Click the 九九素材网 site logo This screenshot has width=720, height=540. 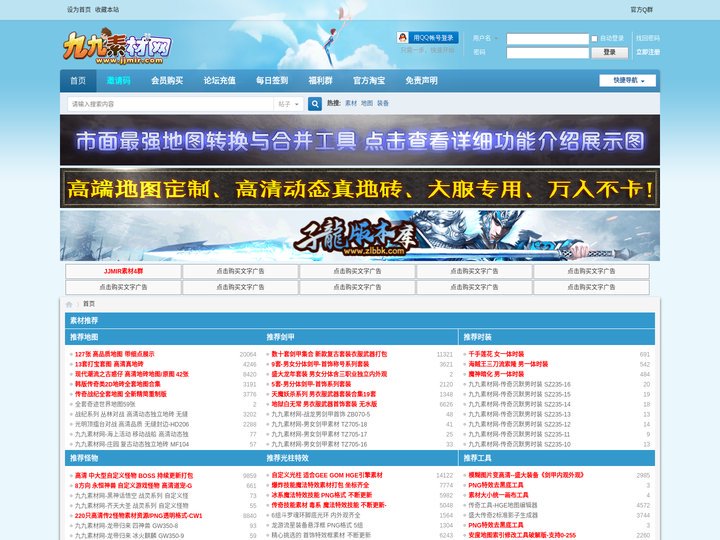pyautogui.click(x=118, y=46)
